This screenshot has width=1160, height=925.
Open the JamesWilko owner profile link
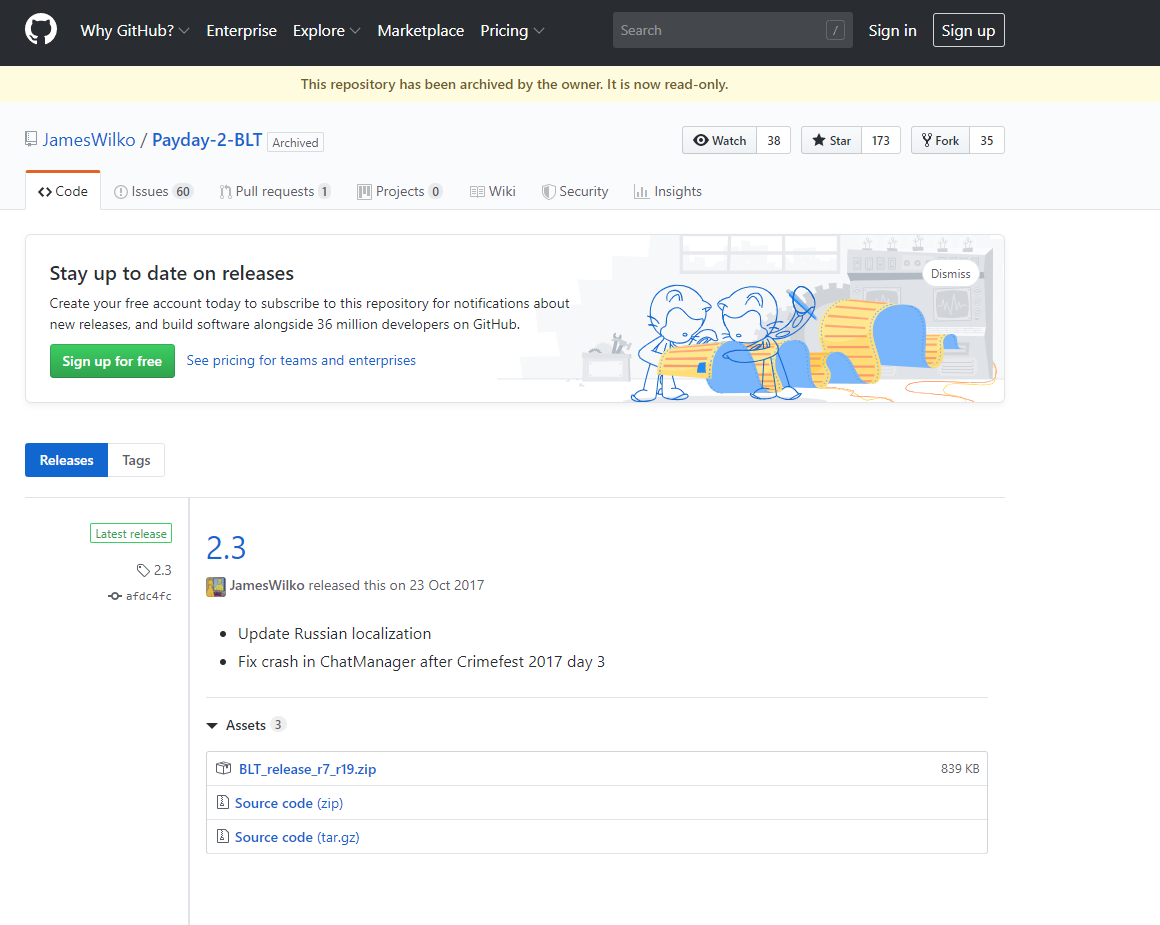[x=89, y=139]
